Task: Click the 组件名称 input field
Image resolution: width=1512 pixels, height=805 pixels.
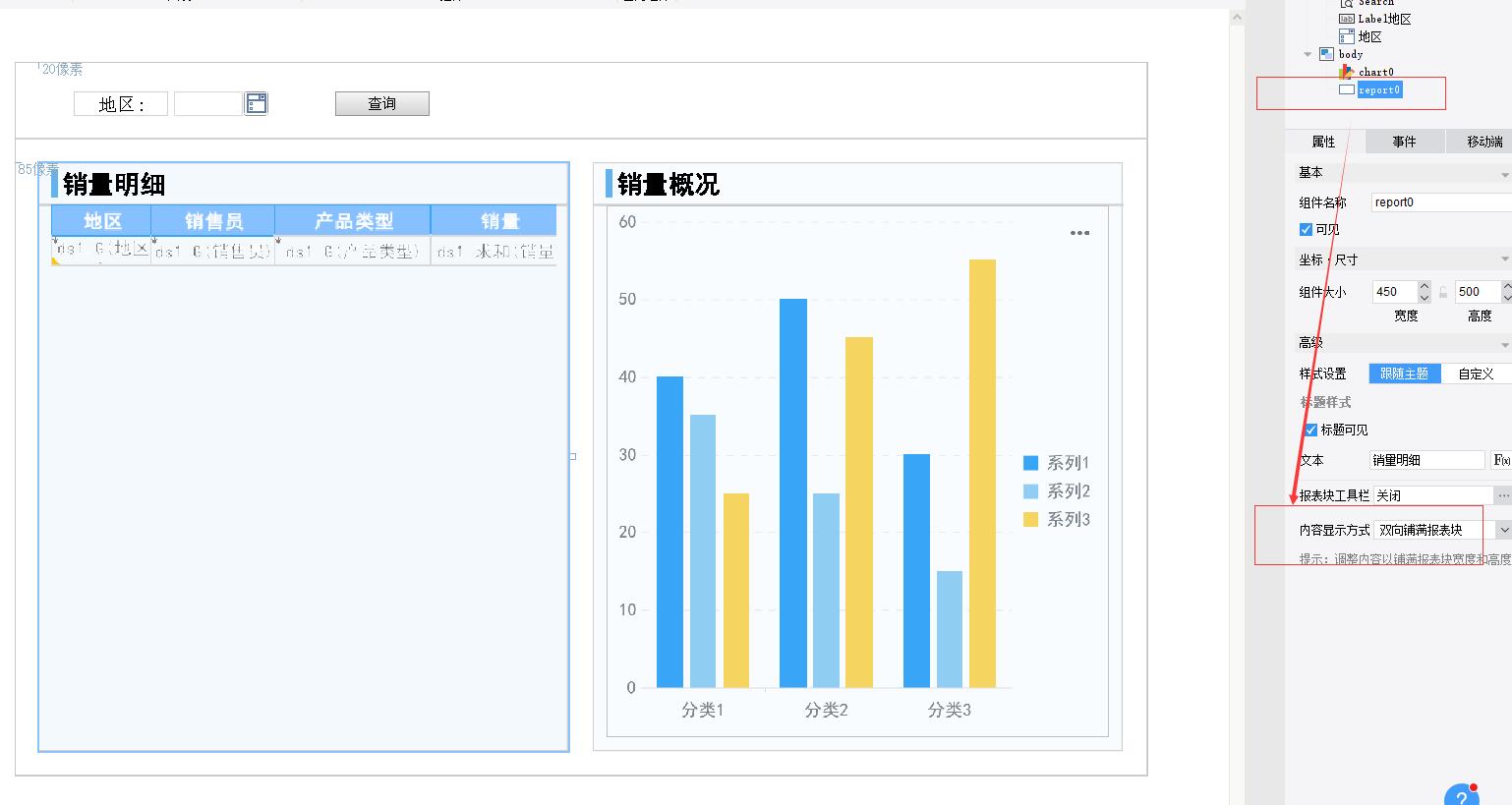Action: [1441, 202]
